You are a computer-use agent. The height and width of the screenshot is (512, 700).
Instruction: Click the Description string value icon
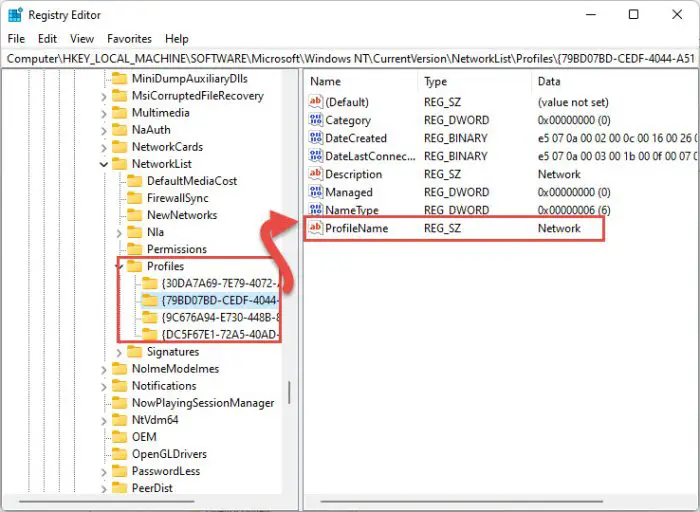pos(316,174)
